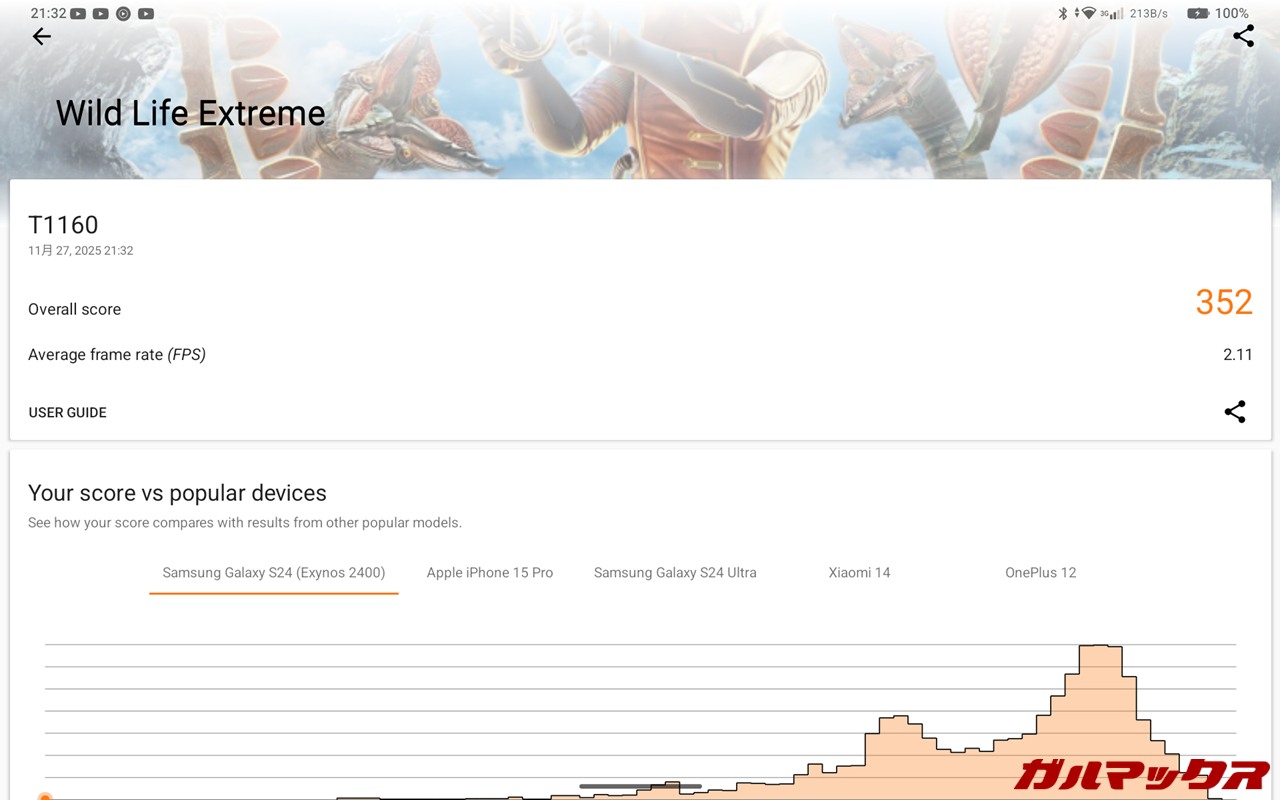The height and width of the screenshot is (800, 1280).
Task: Switch to the Apple iPhone 15 Pro tab
Action: click(x=490, y=573)
